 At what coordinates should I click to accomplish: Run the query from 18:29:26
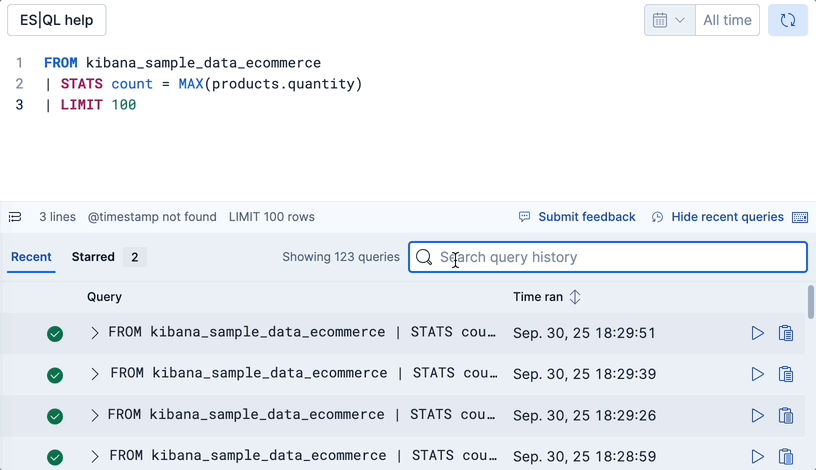click(x=757, y=415)
